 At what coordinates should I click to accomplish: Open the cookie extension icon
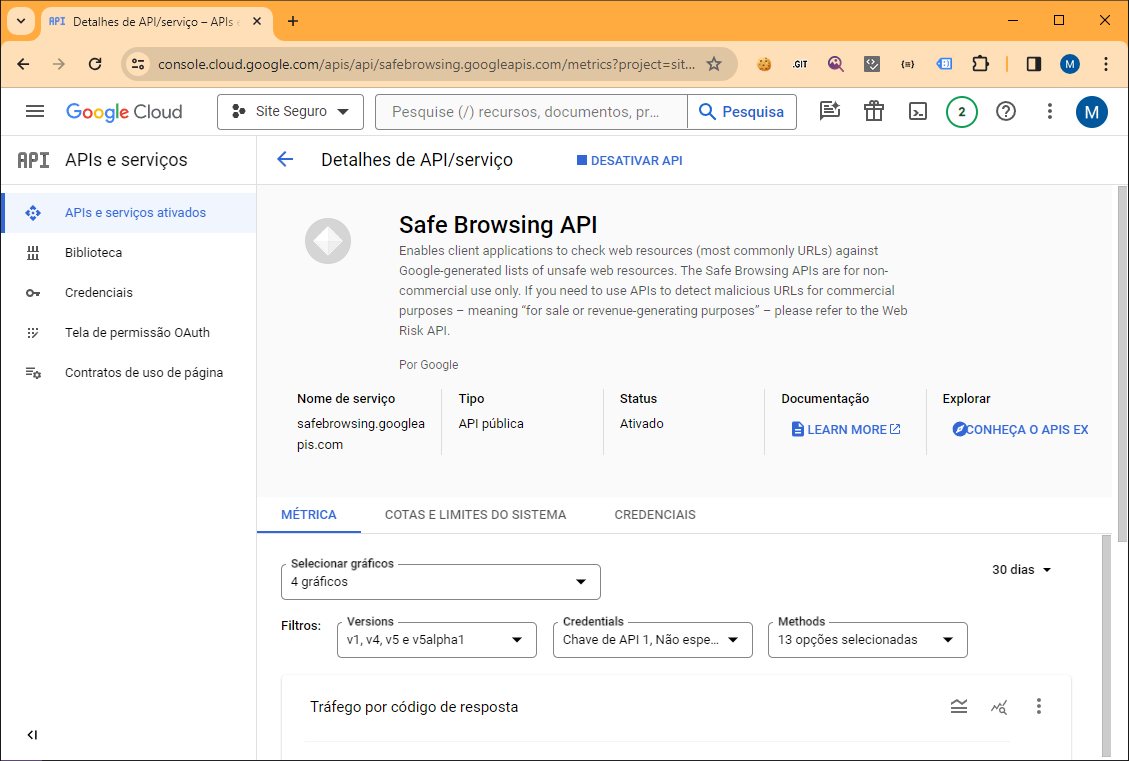(764, 64)
